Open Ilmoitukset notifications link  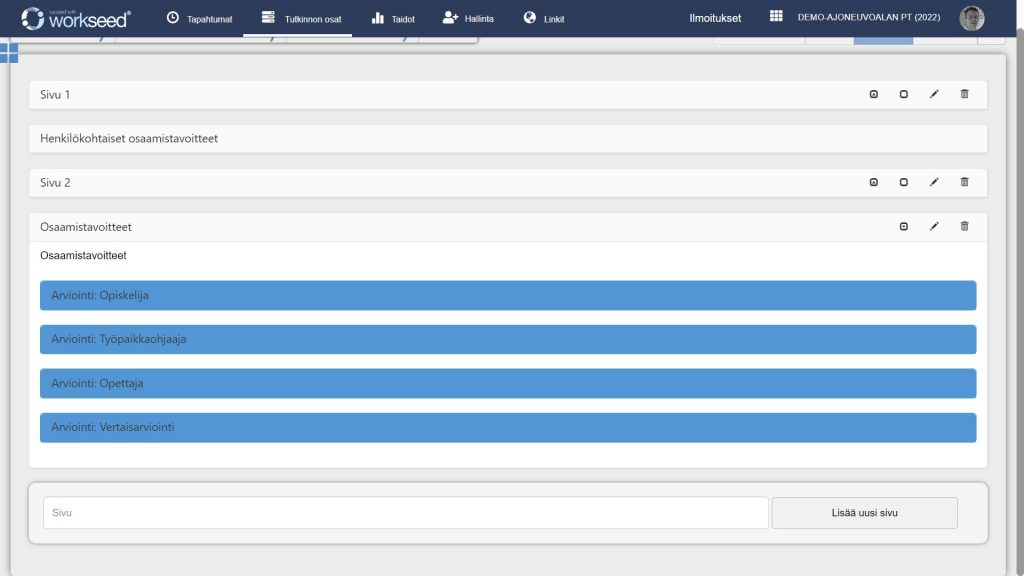(715, 18)
